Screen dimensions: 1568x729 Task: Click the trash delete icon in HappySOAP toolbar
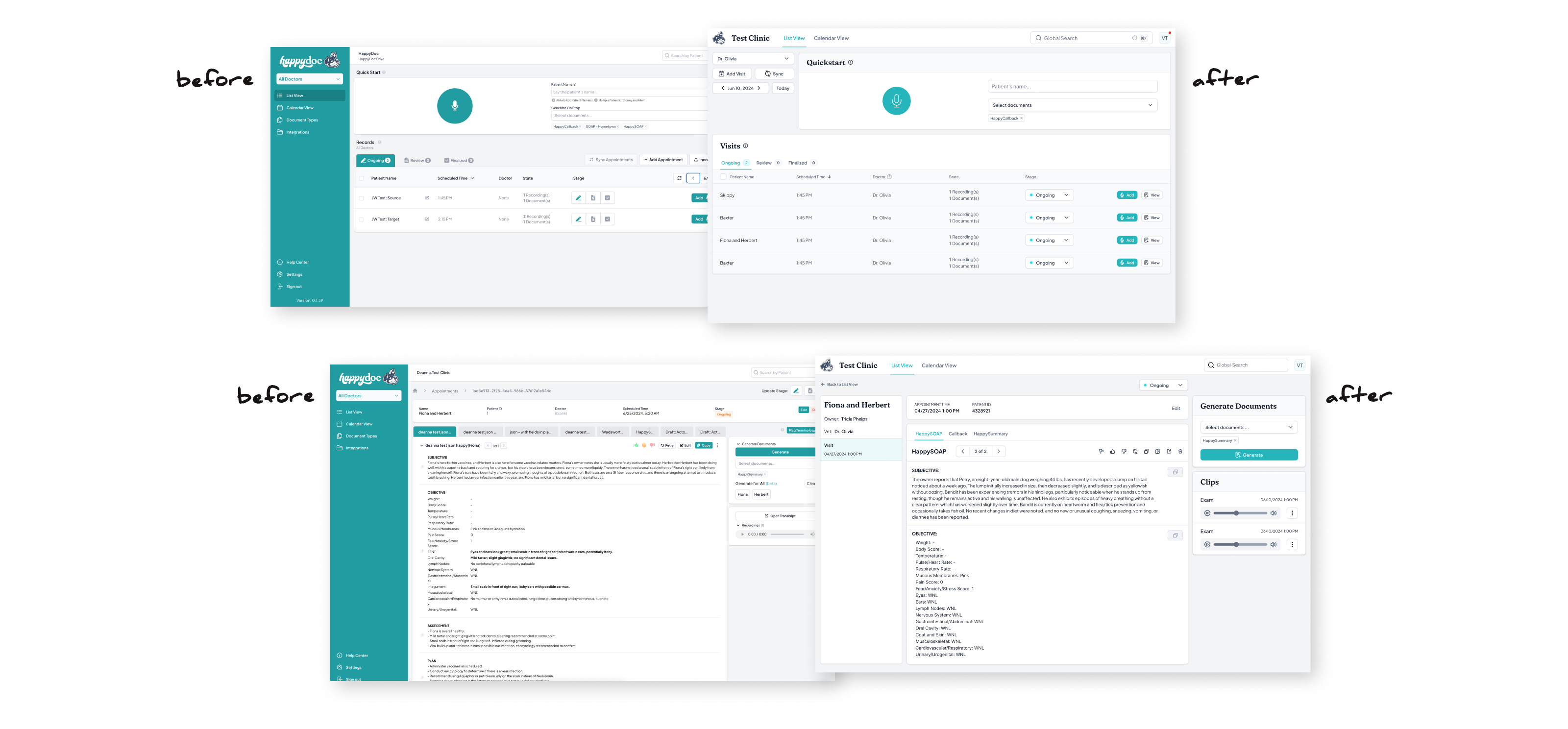coord(1180,452)
